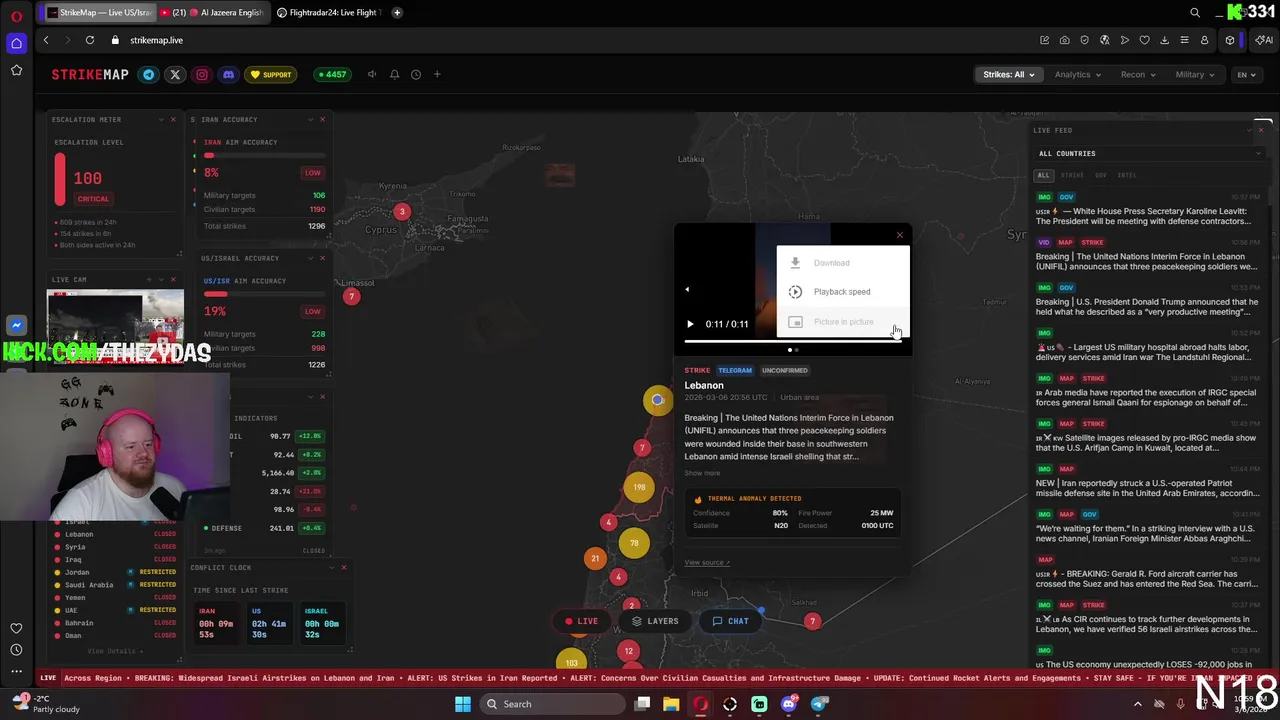1280x720 pixels.
Task: Open the StrikeMap Telegram channel icon
Action: tap(149, 74)
